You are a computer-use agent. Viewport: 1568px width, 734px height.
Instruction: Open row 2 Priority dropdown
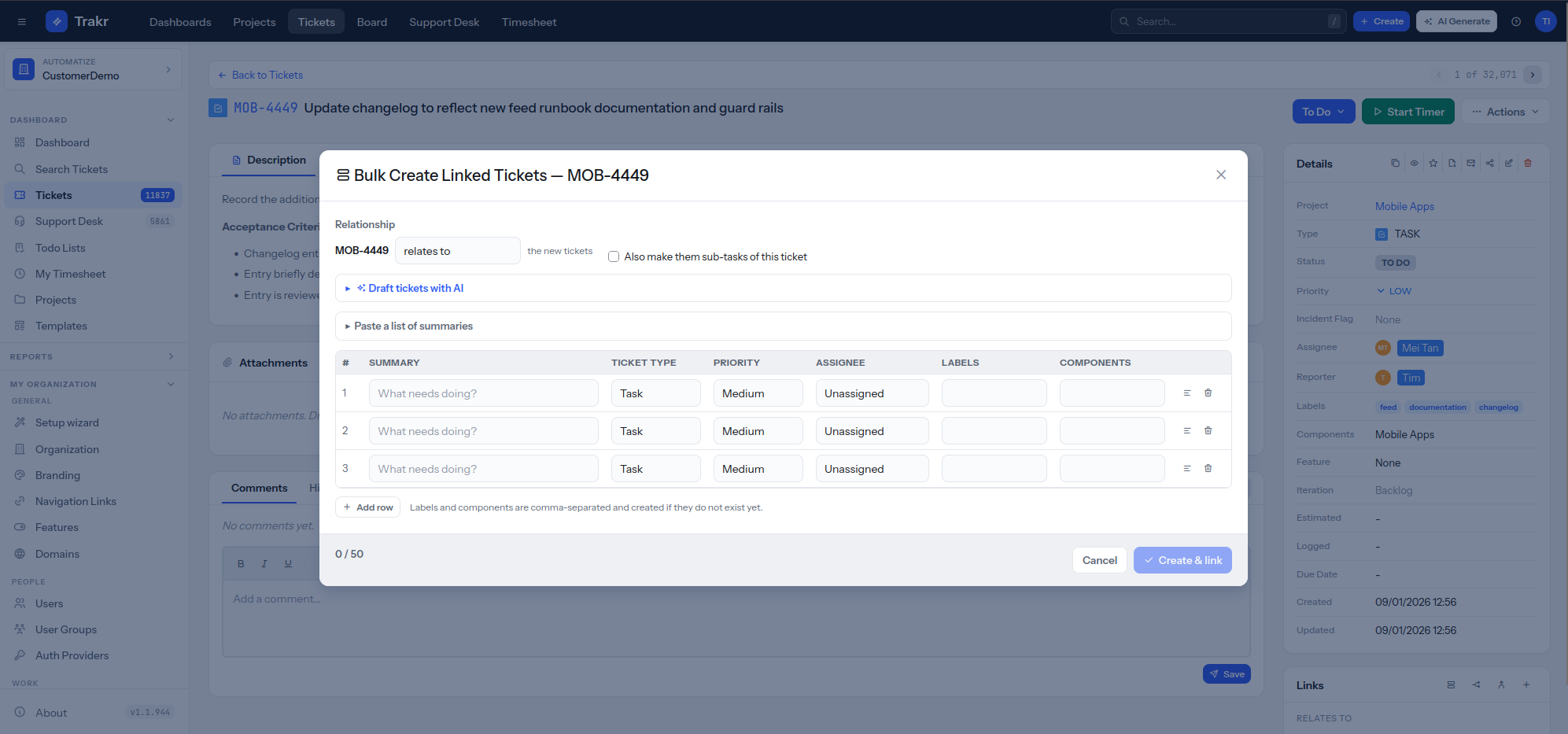coord(758,431)
